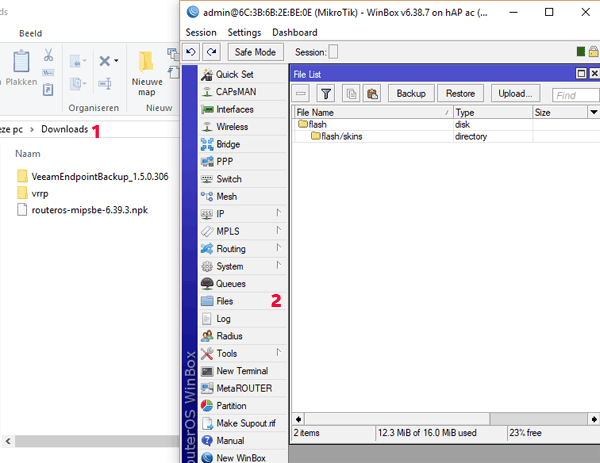Screen dimensions: 600x463
Task: Sort by Type column header
Action: tap(493, 112)
